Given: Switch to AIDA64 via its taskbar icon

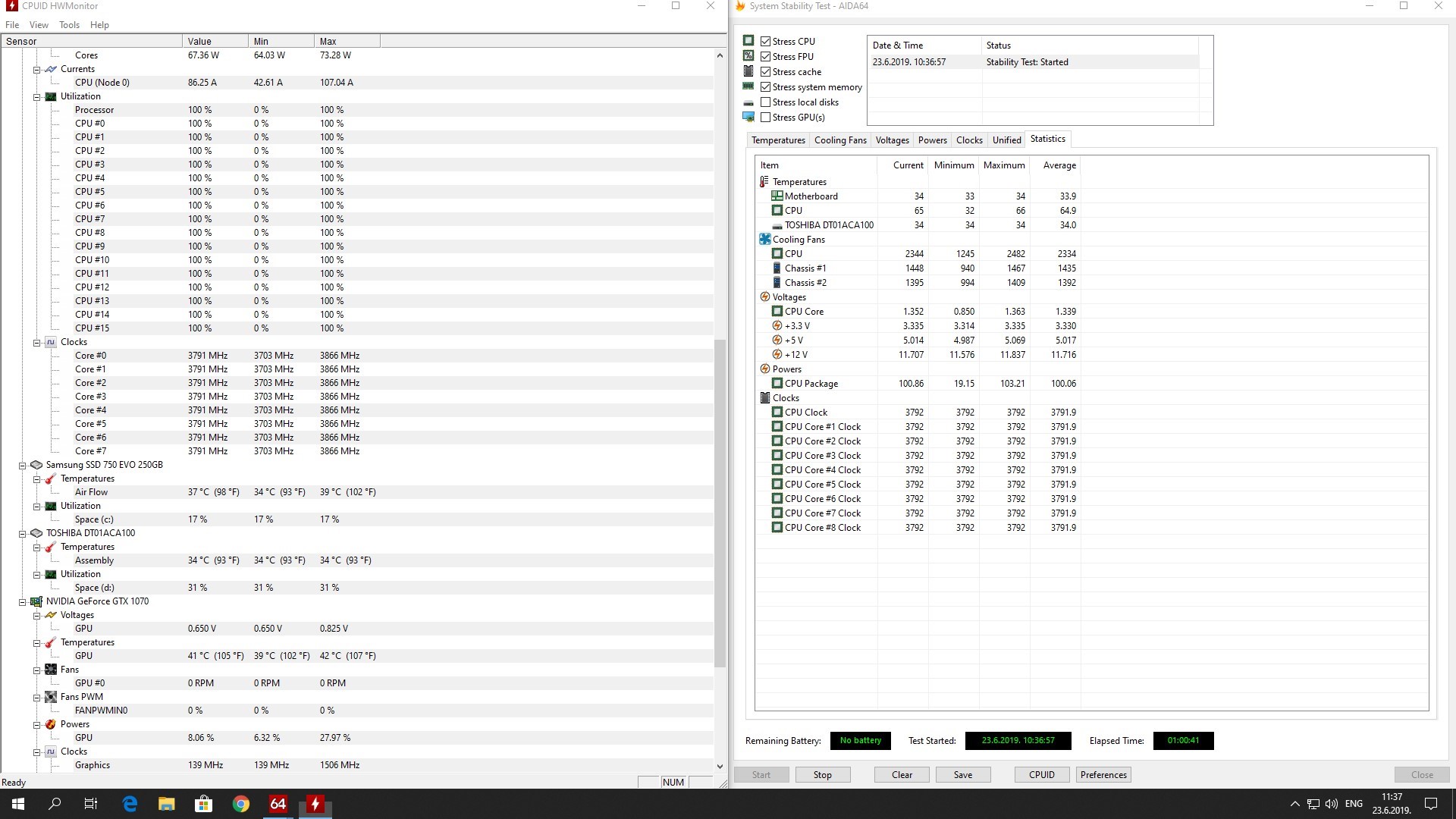Looking at the screenshot, I should coord(278,804).
